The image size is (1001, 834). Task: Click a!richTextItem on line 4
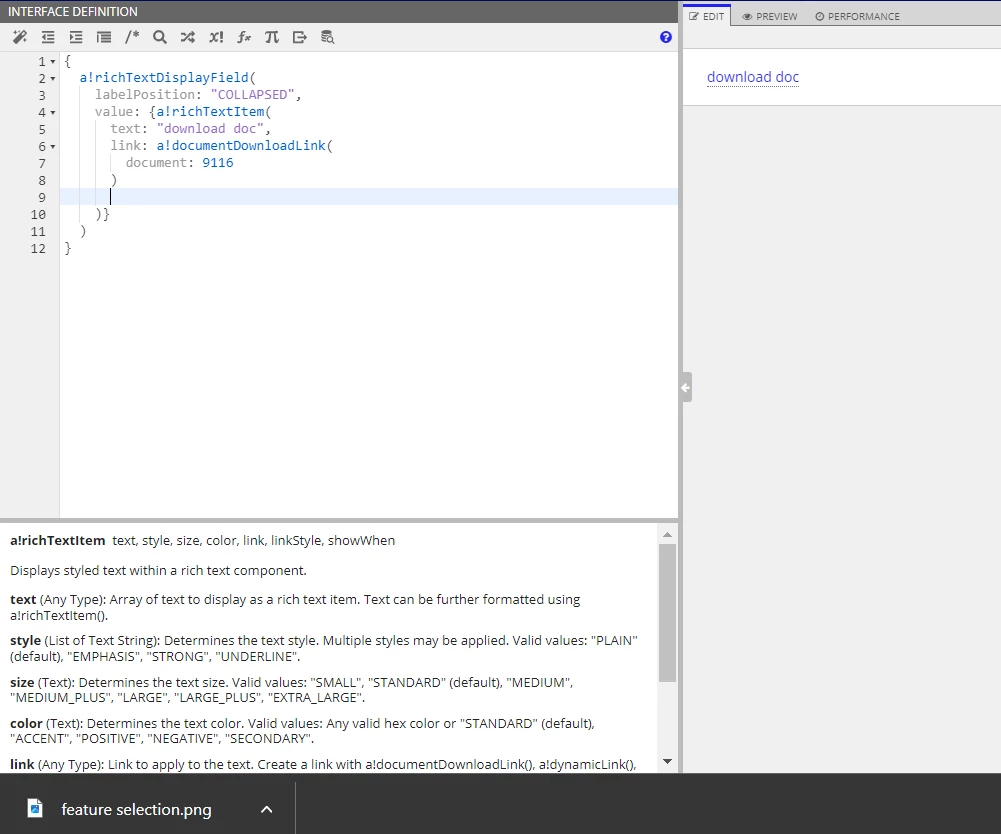click(210, 112)
